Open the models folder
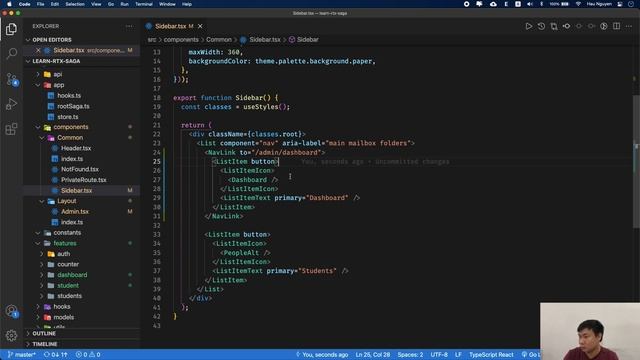The image size is (640, 360). 64,317
